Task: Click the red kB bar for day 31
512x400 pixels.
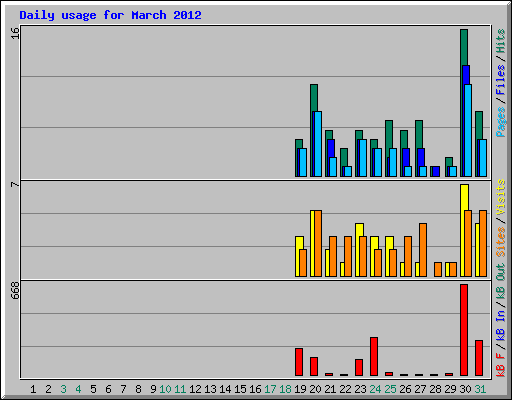Action: [x=479, y=358]
